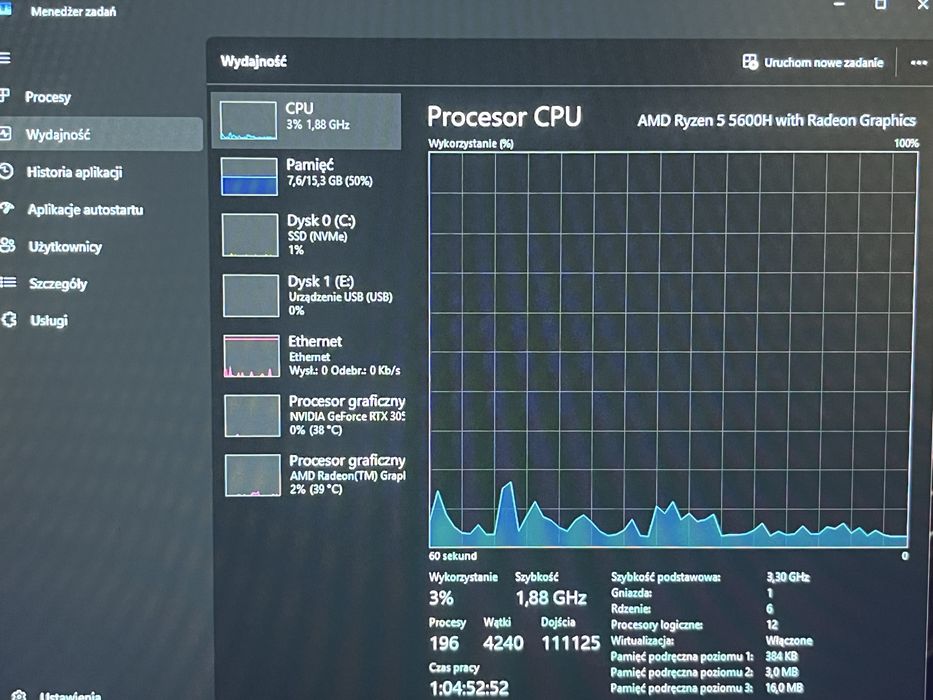Open the three-dots more options menu
Screen dimensions: 933x700
click(918, 62)
